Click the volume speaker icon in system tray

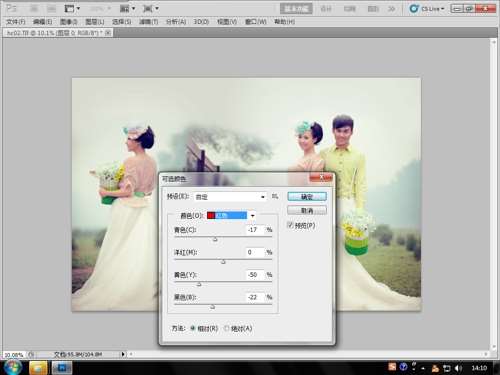pyautogui.click(x=459, y=368)
